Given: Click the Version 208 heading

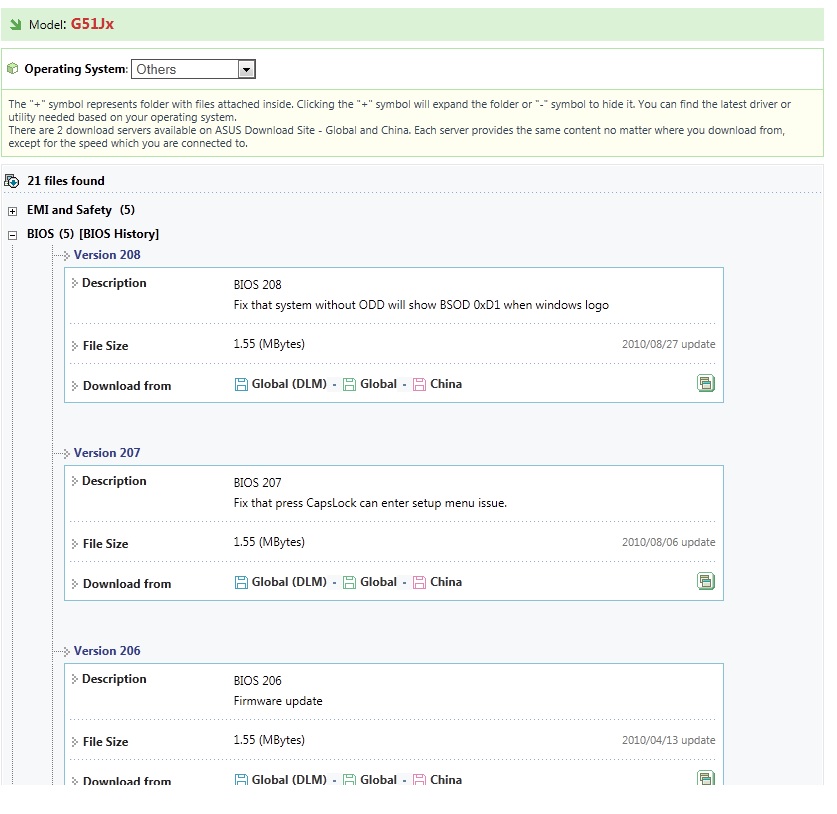Looking at the screenshot, I should click(x=107, y=255).
